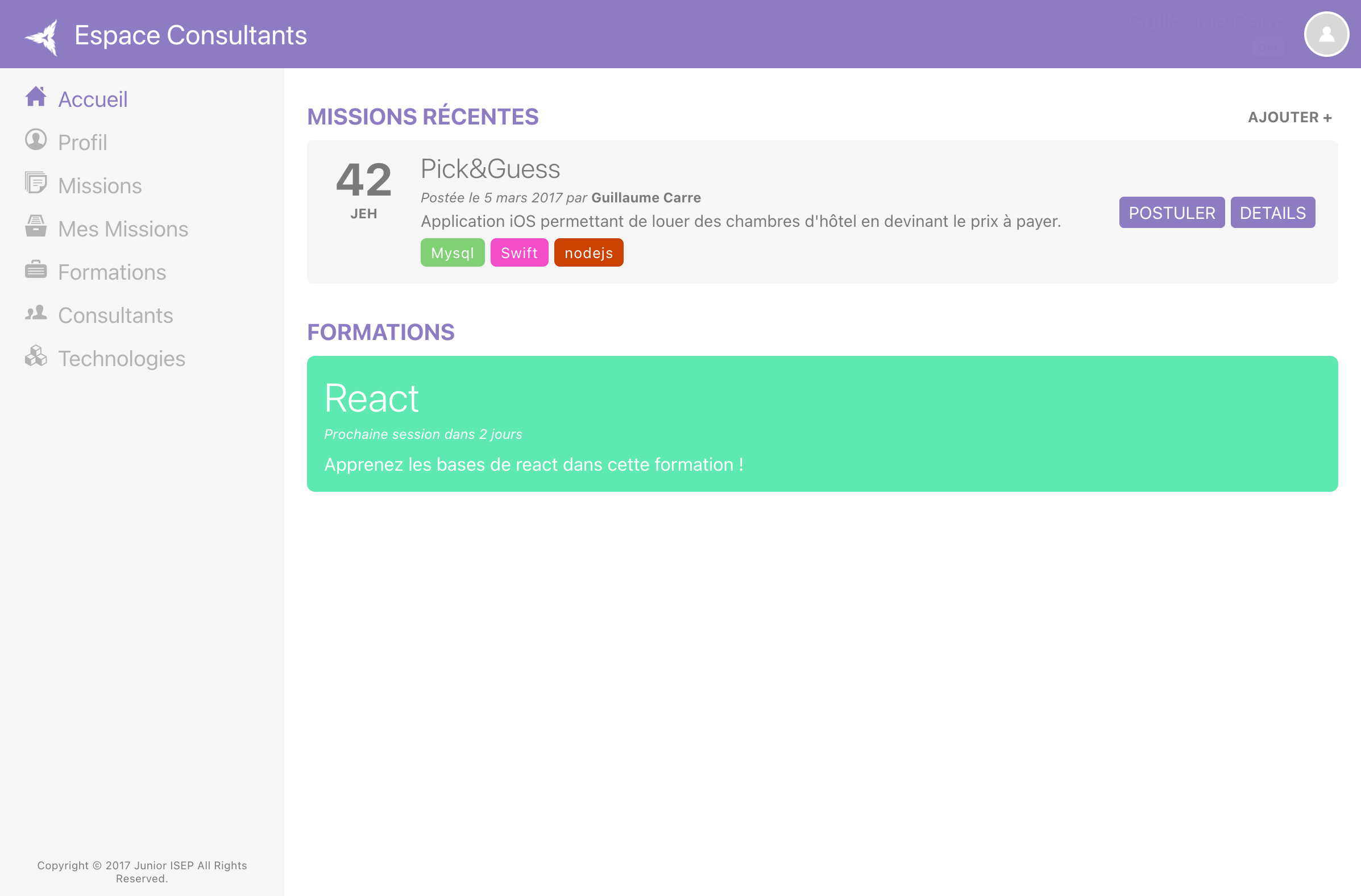The width and height of the screenshot is (1361, 896).
Task: Click the bird logo in header
Action: click(x=43, y=37)
